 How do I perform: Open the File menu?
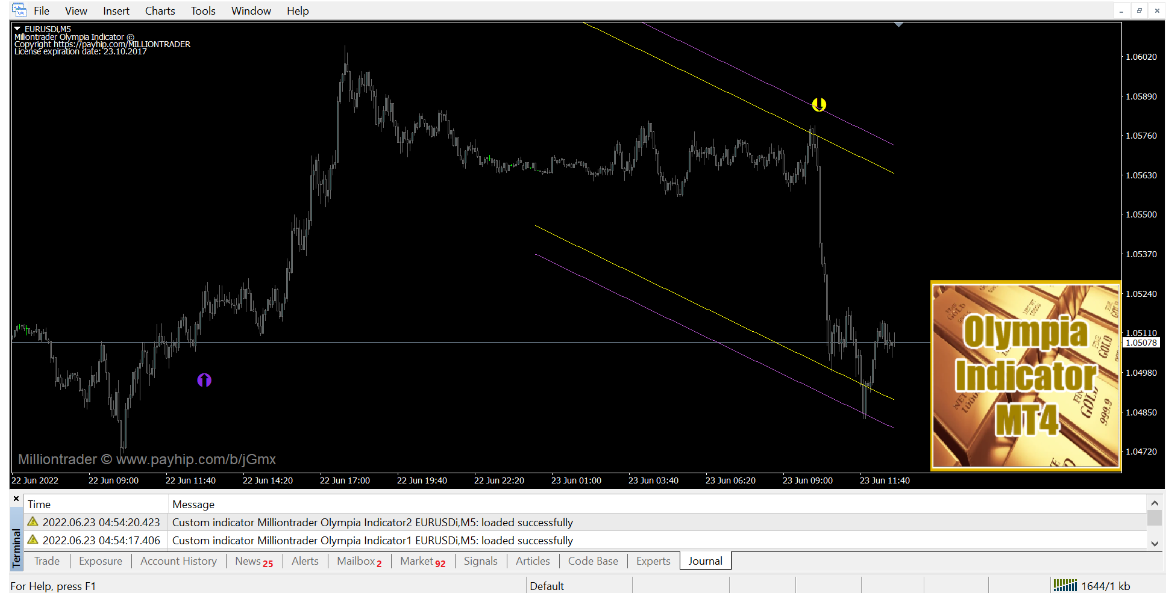tap(42, 10)
